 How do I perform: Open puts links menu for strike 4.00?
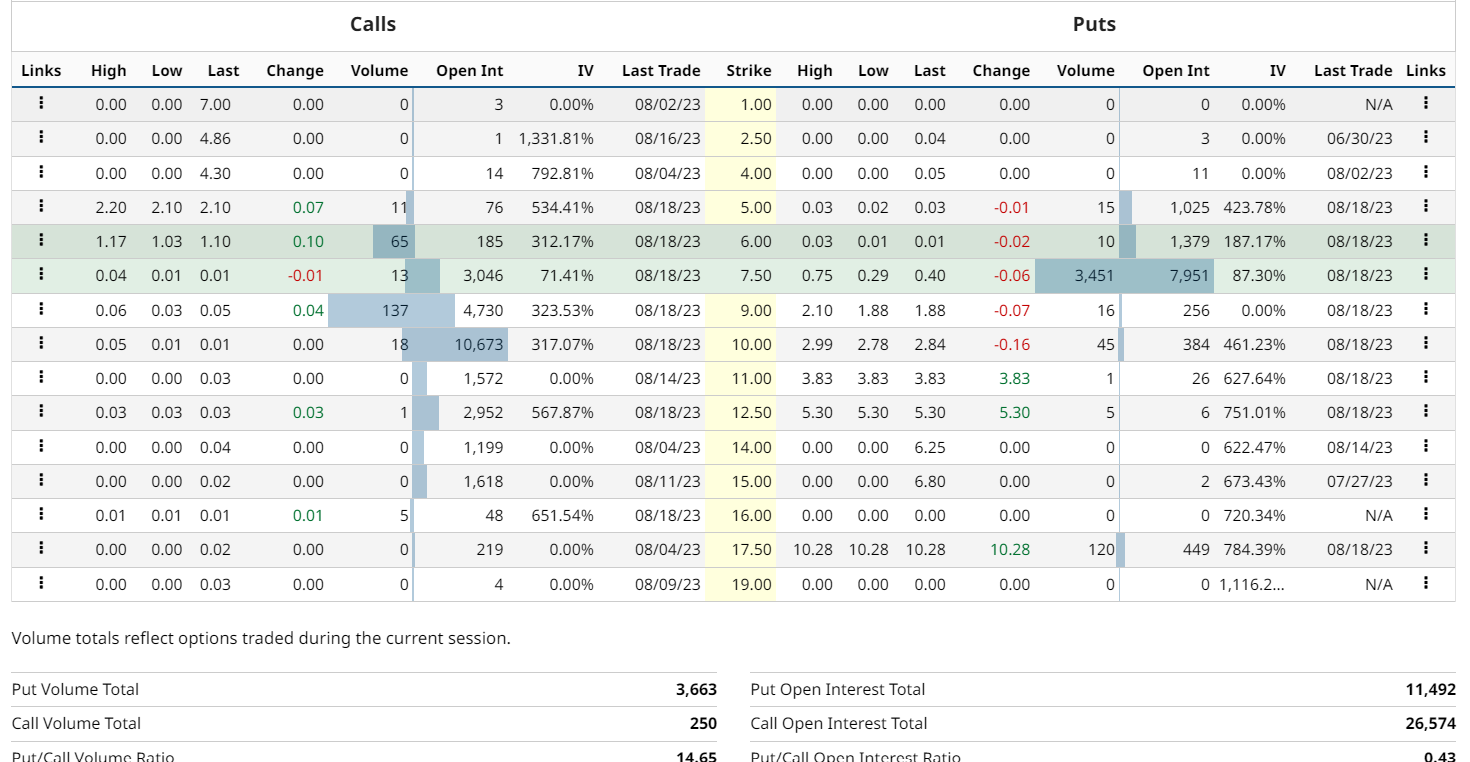coord(1425,172)
